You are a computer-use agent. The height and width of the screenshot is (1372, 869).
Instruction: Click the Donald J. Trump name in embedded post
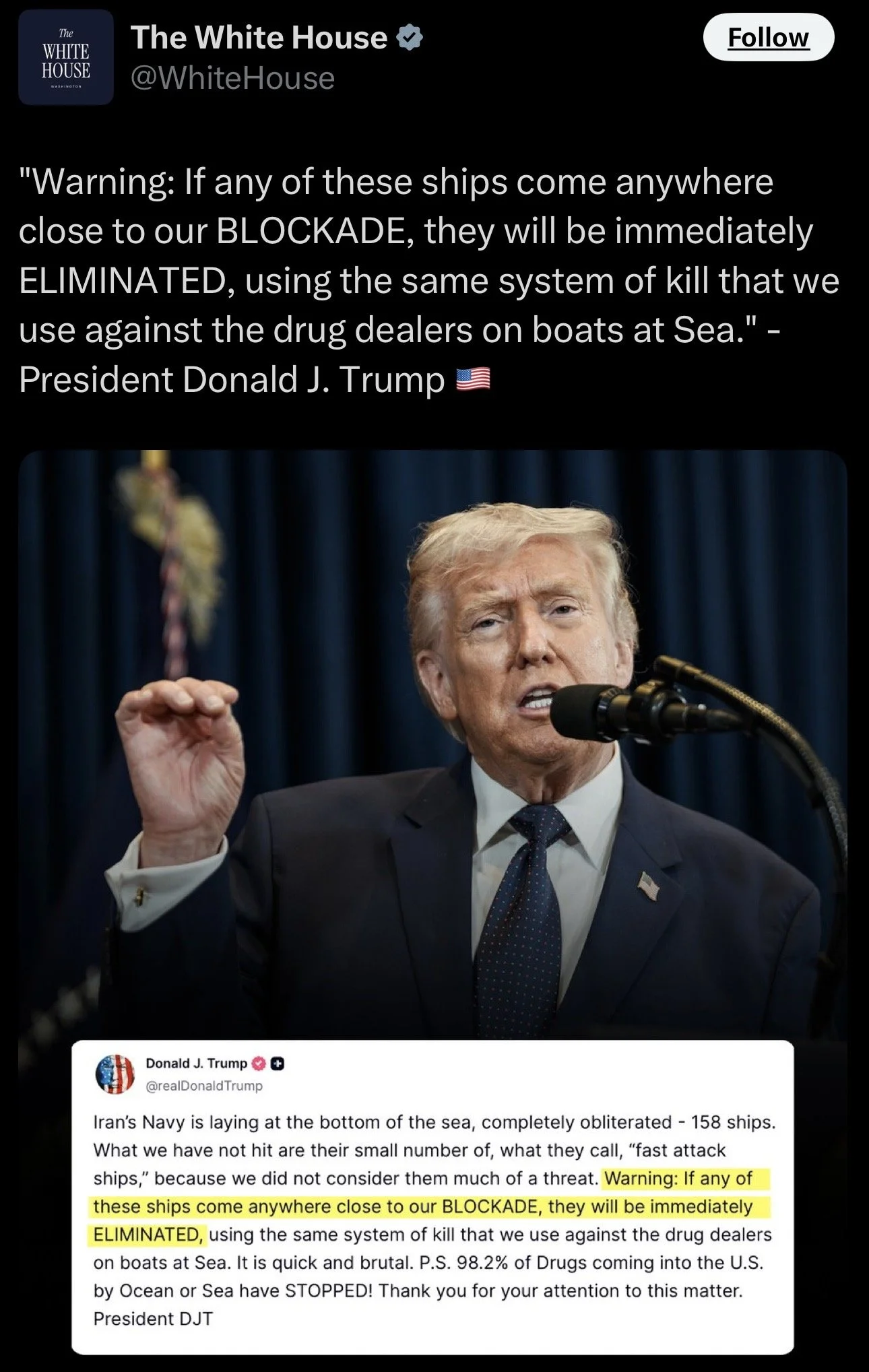pos(197,1064)
